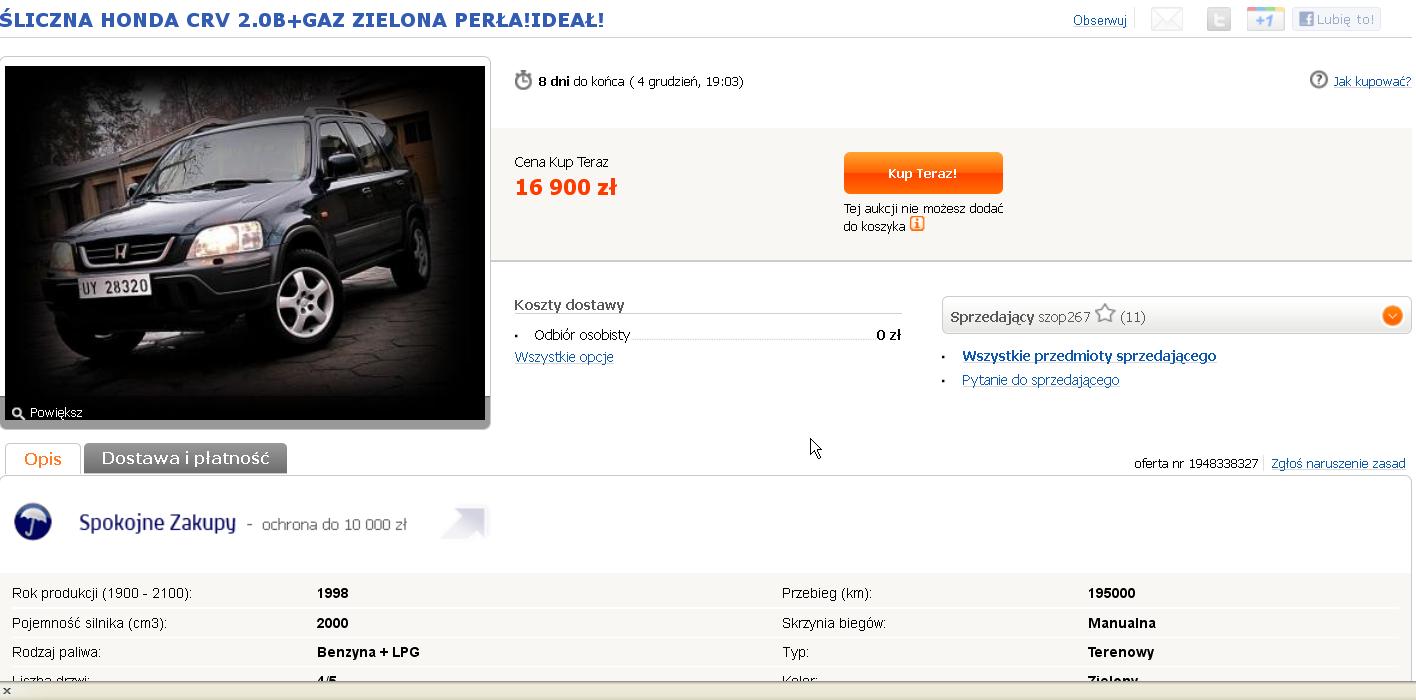Click the envelope email share icon
The width and height of the screenshot is (1416, 700).
pyautogui.click(x=1166, y=19)
